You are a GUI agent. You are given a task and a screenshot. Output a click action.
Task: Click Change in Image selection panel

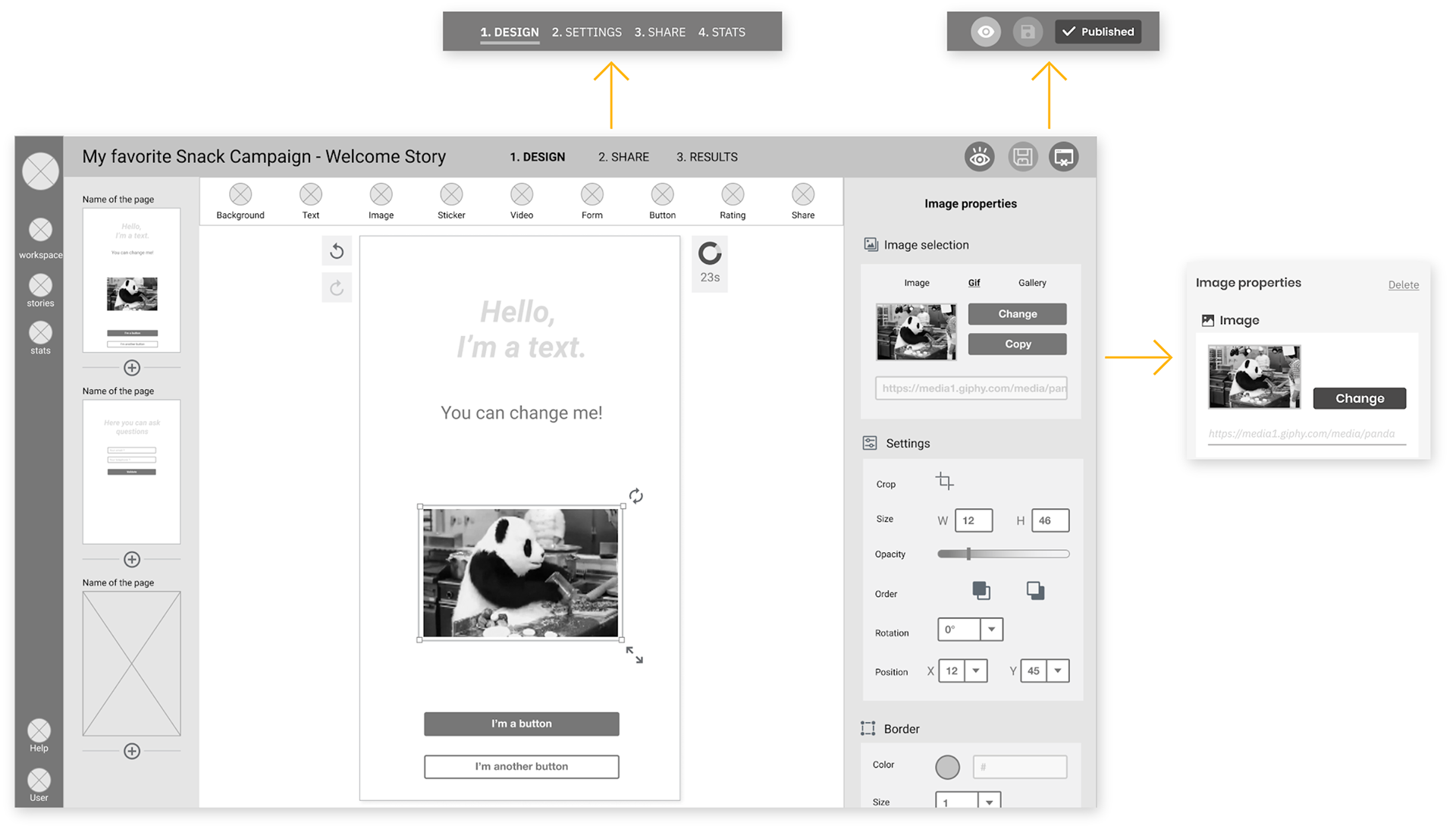(1018, 314)
